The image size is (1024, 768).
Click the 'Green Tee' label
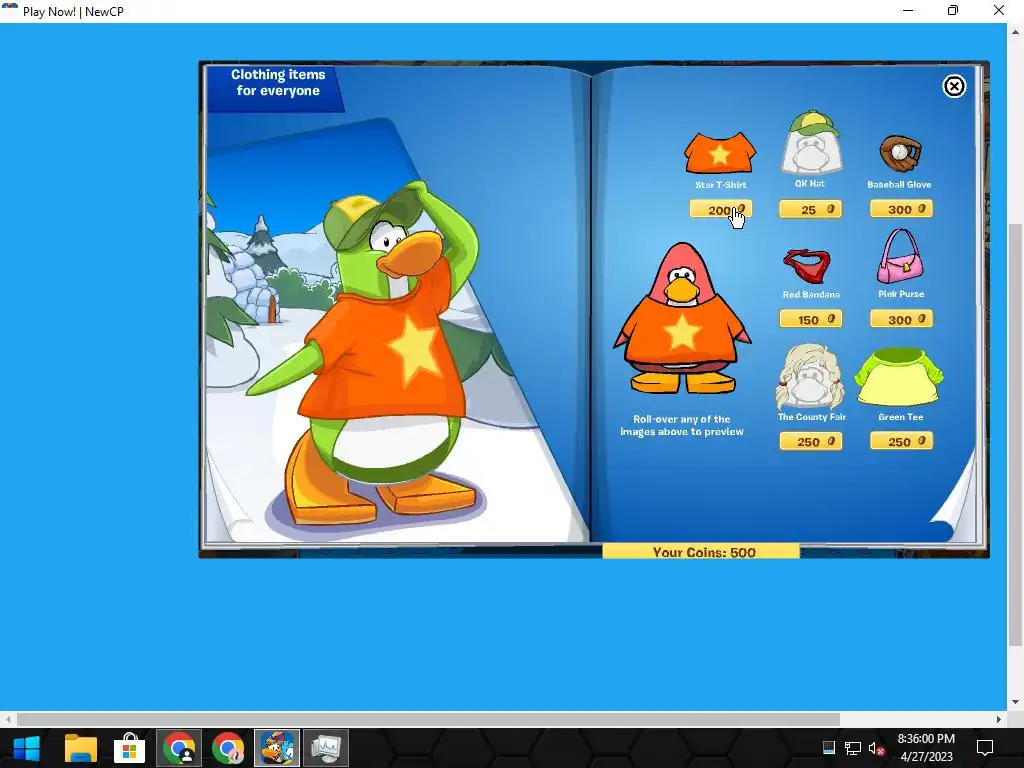pos(901,417)
